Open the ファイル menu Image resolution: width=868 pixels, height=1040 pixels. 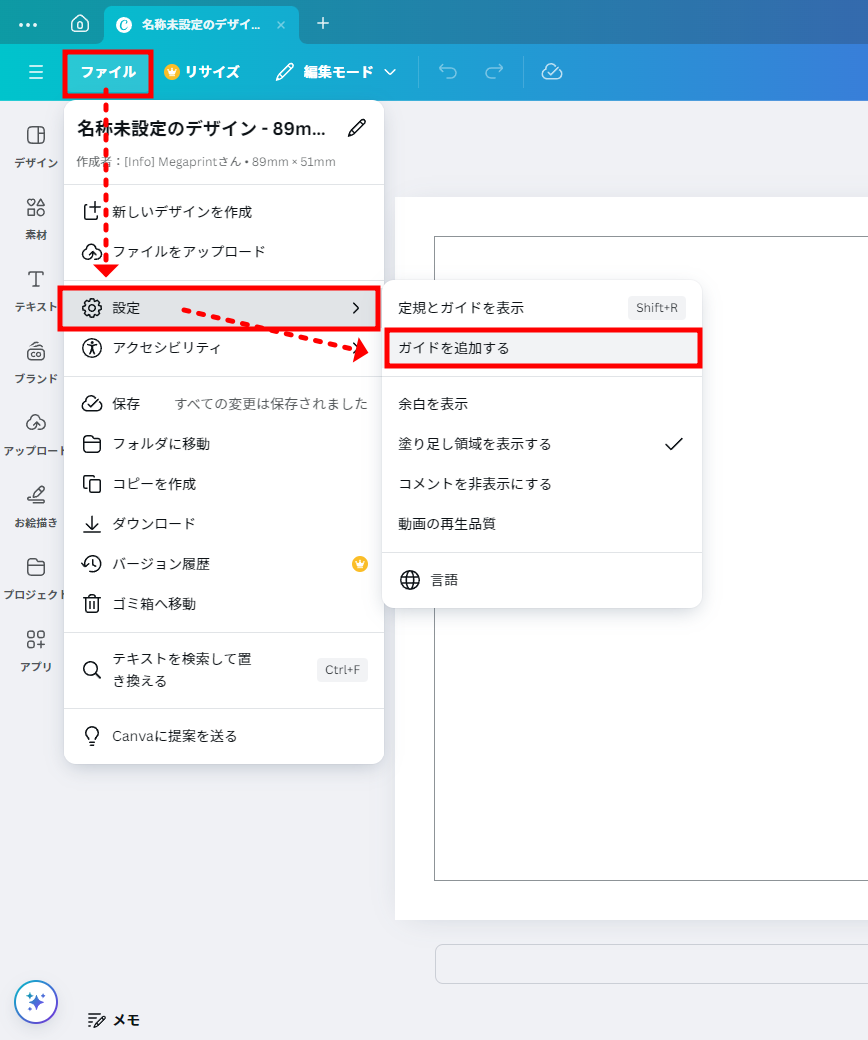click(x=108, y=72)
